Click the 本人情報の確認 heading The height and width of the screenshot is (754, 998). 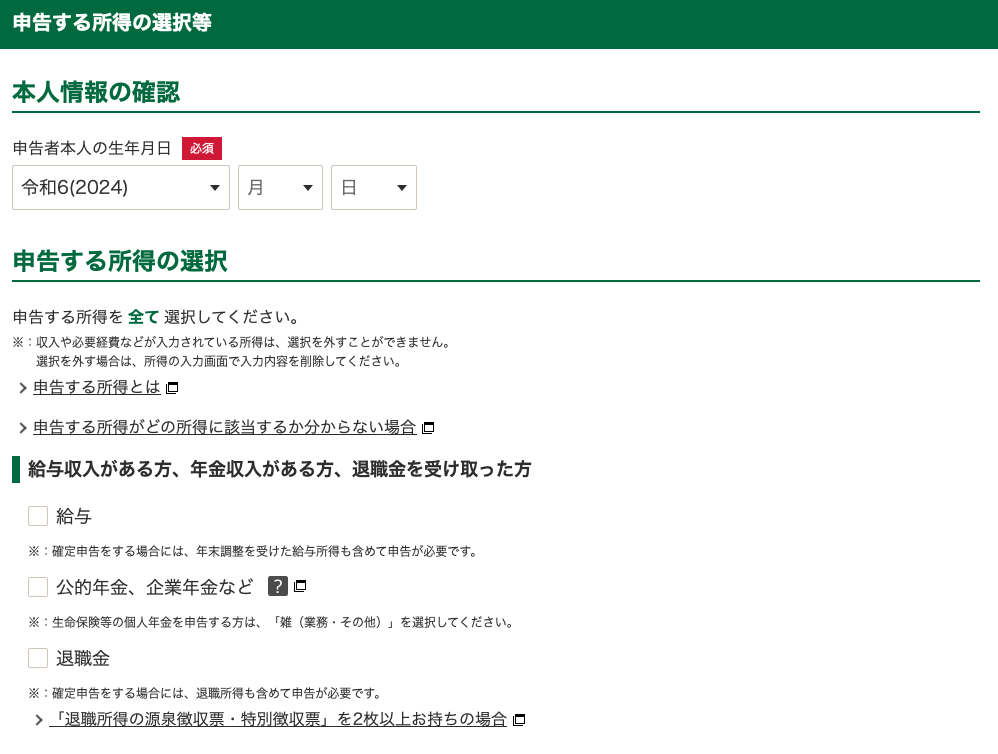[x=96, y=92]
